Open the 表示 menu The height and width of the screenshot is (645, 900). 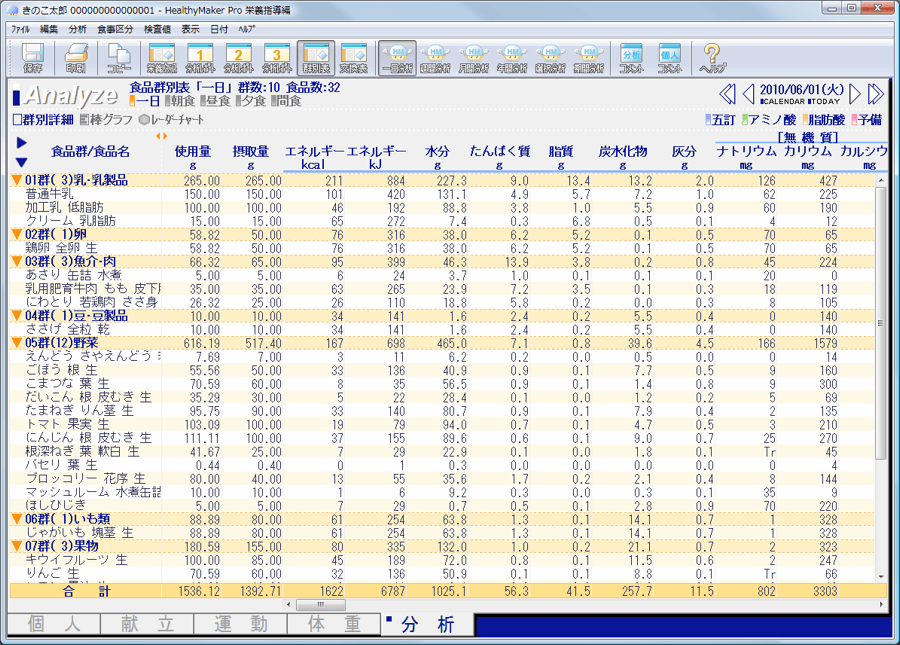click(x=191, y=29)
